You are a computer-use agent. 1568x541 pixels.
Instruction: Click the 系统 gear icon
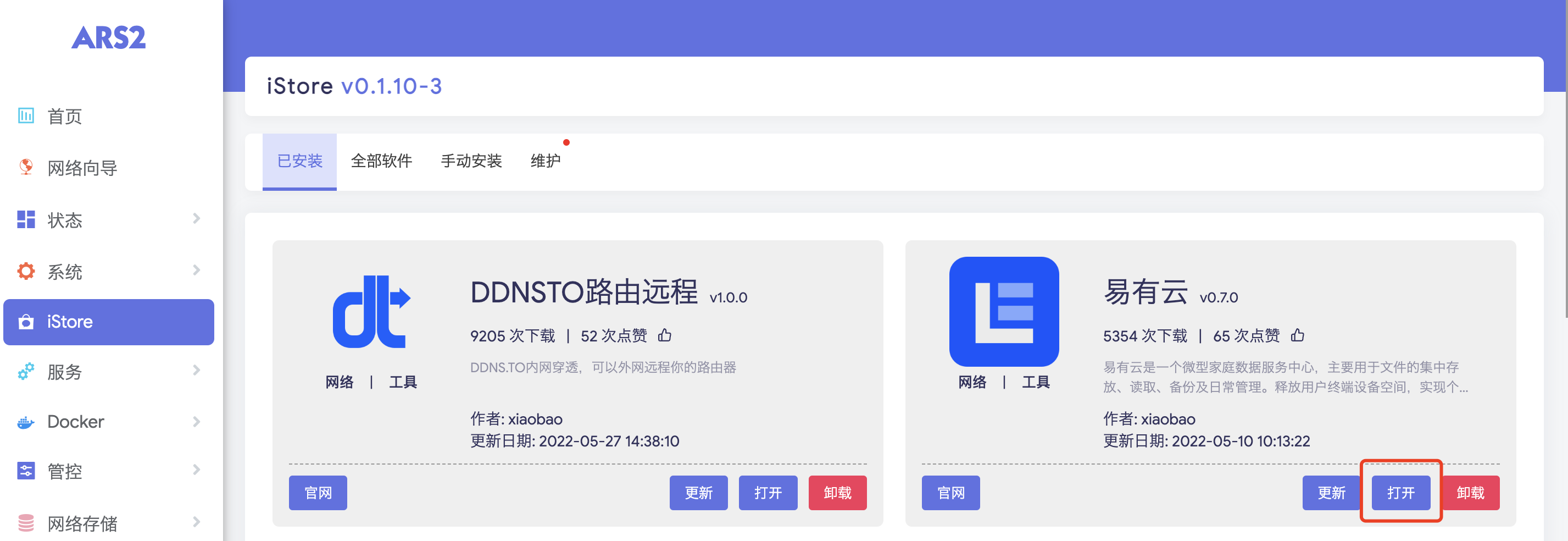tap(26, 270)
